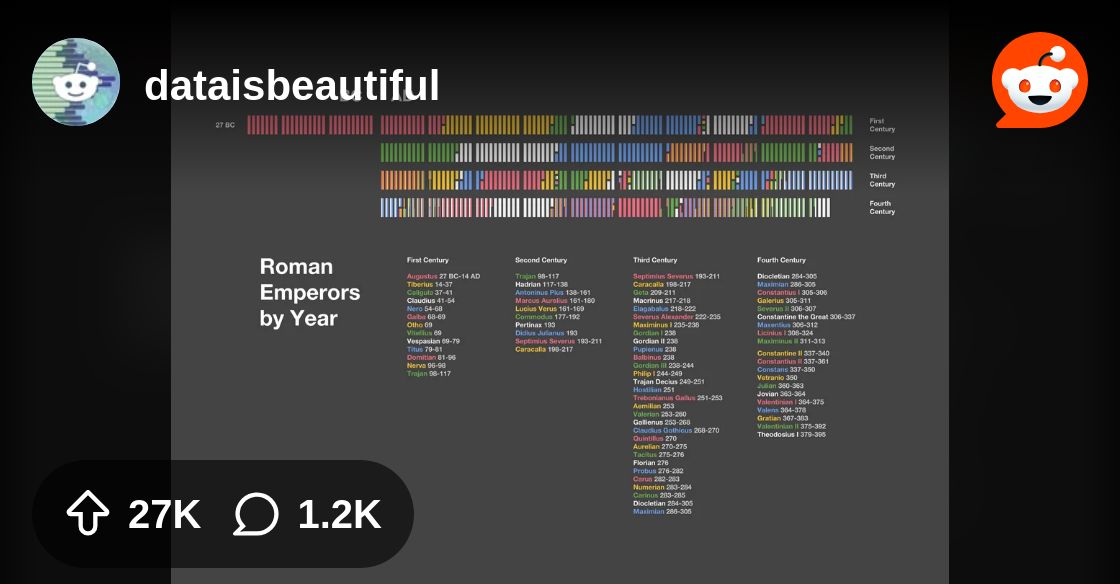Click the 27 BC timeline label
This screenshot has width=1120, height=584.
point(225,125)
